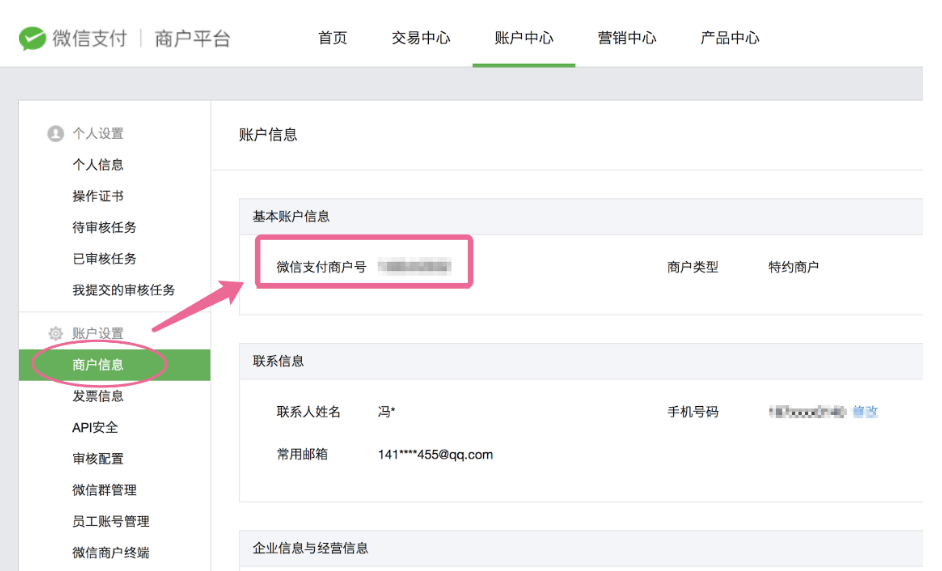The width and height of the screenshot is (942, 571).
Task: Click the 账户信息 page heading
Action: point(268,135)
